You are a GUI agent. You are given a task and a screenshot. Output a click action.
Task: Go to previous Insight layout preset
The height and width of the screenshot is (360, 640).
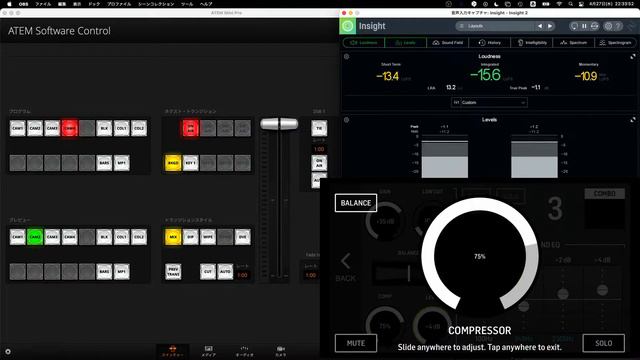click(x=540, y=26)
